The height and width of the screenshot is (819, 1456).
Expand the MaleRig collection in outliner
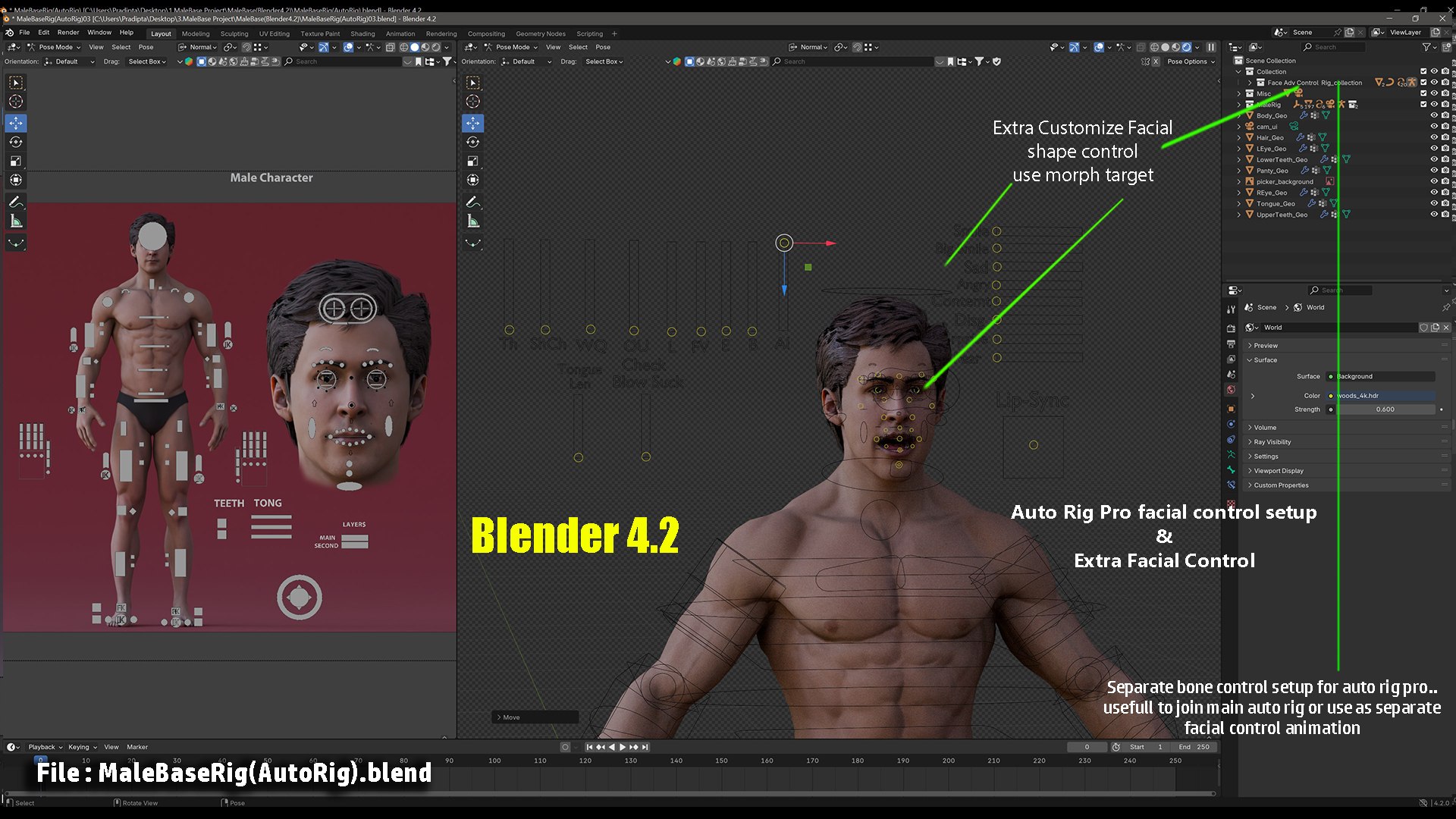pos(1240,105)
